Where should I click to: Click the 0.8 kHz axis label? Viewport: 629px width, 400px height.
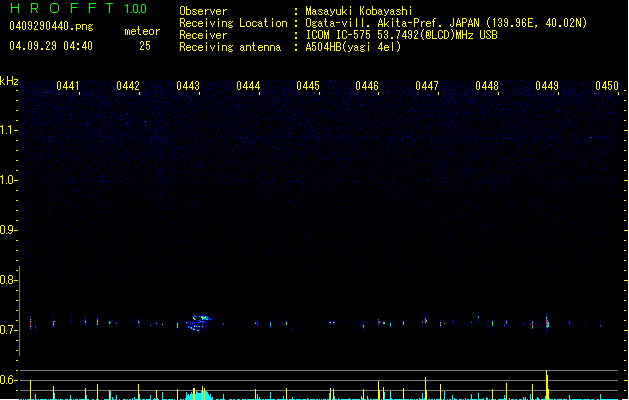[9, 280]
